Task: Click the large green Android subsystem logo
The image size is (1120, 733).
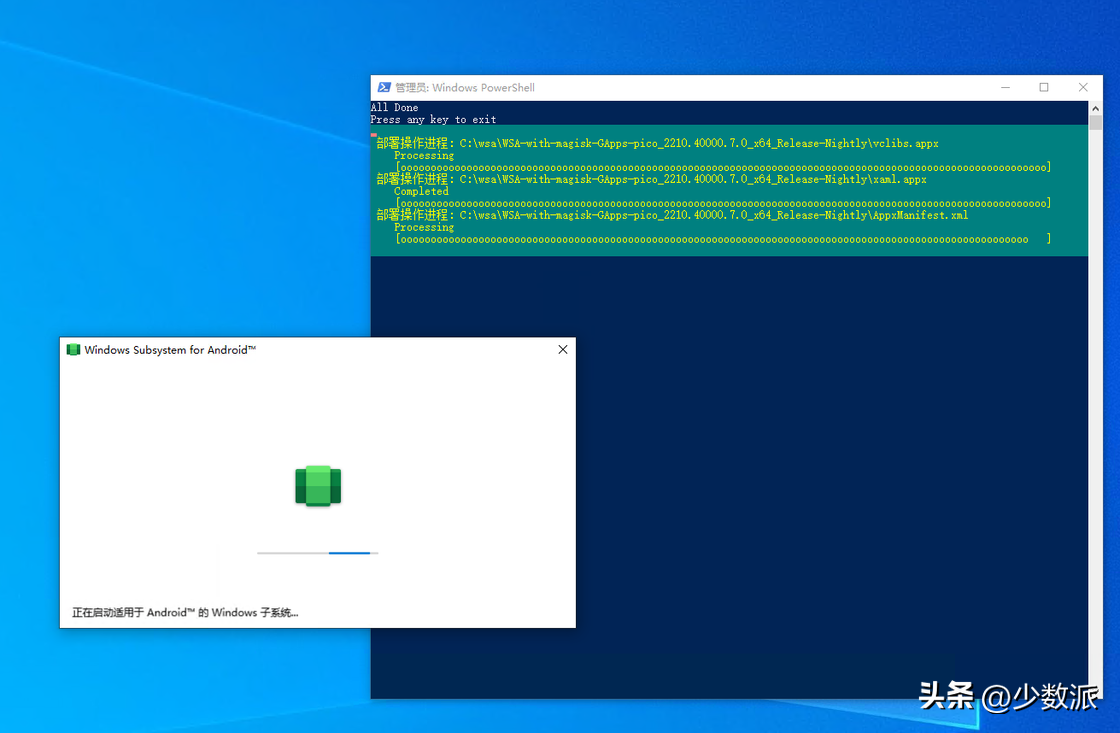Action: point(318,486)
